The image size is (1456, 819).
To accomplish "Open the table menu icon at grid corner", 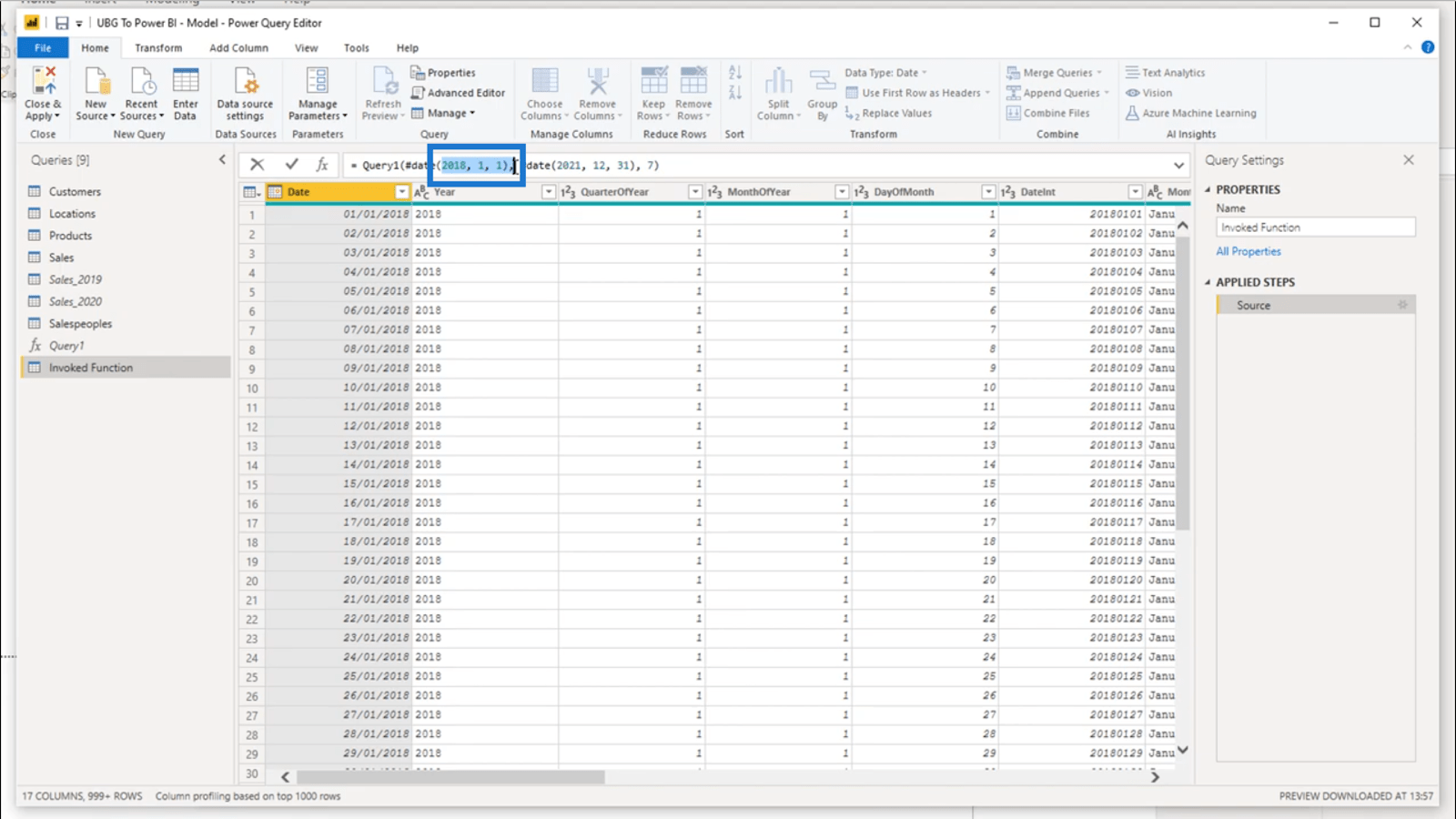I will point(251,192).
